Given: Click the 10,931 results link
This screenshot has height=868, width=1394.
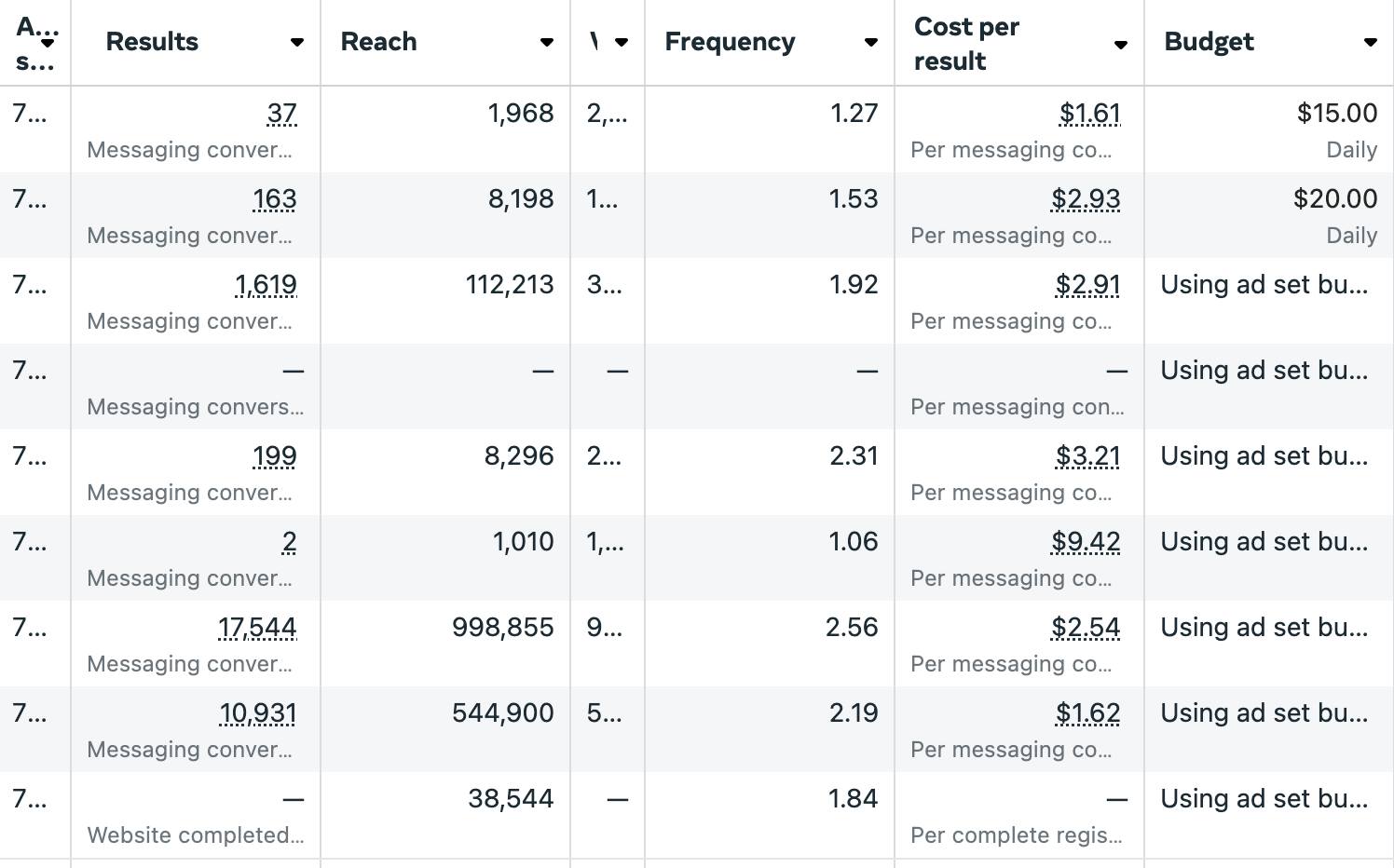Looking at the screenshot, I should tap(257, 713).
